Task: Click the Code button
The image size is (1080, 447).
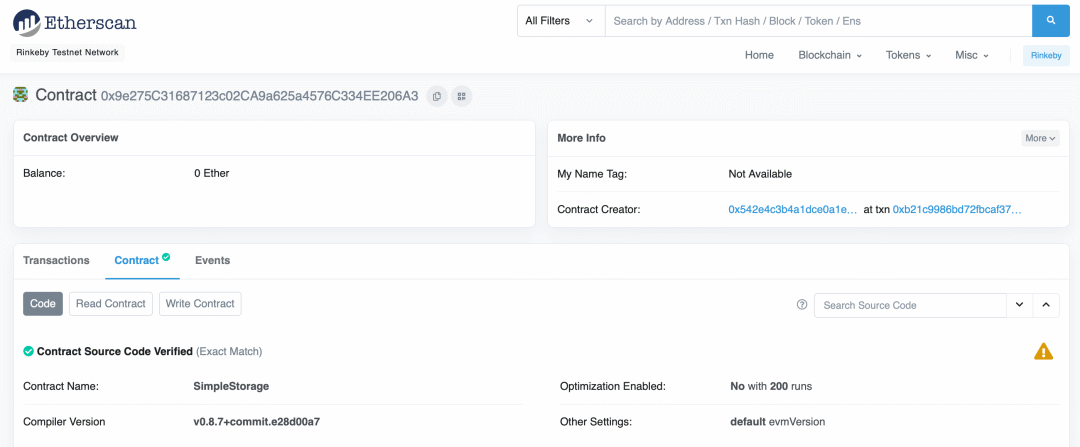Action: pyautogui.click(x=43, y=304)
